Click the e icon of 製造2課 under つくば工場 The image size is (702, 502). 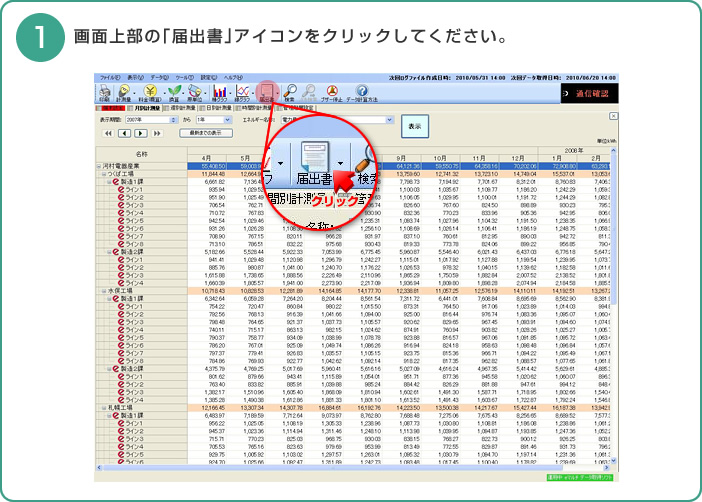click(x=116, y=252)
